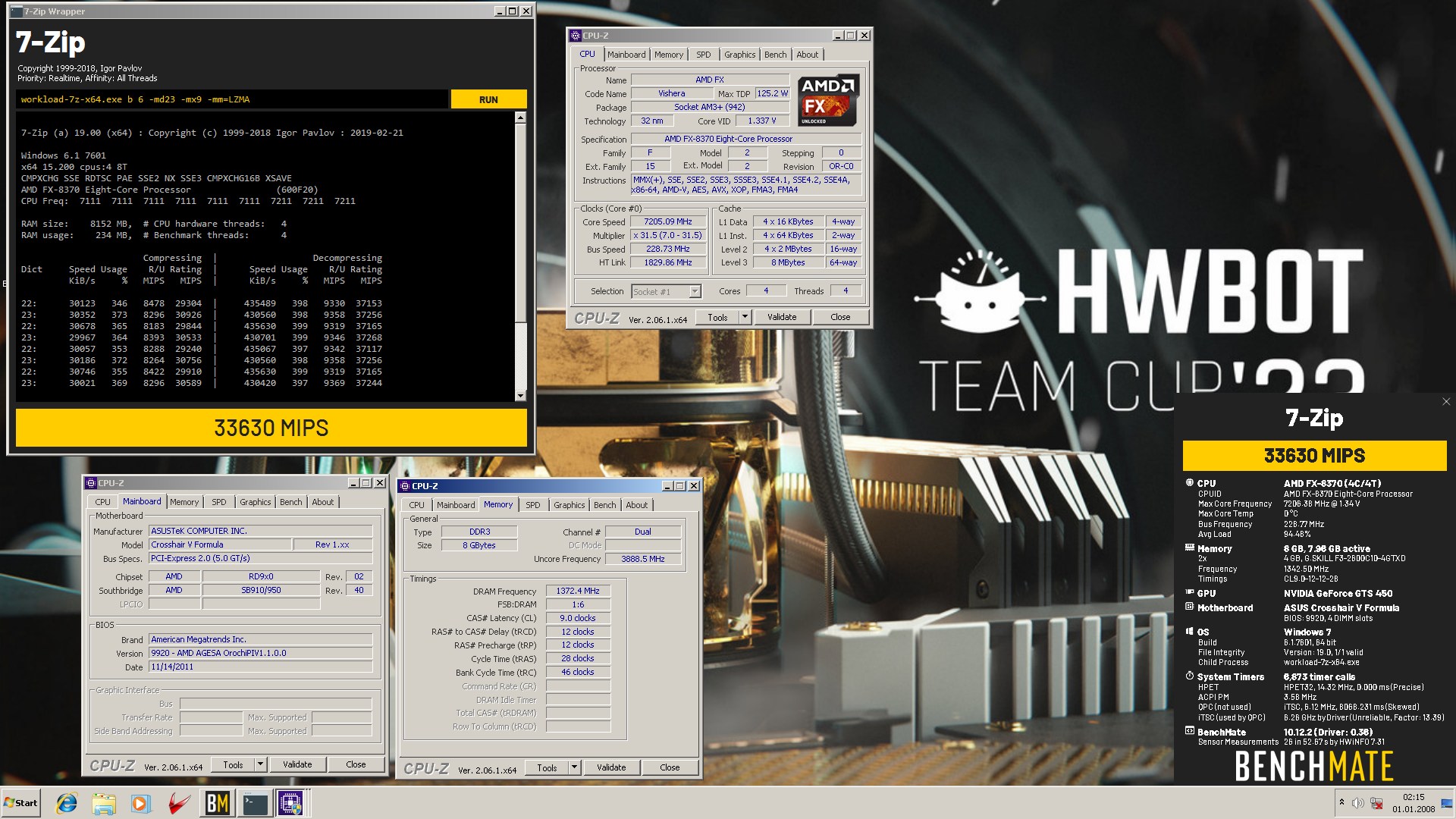Open About tab in top CPU-Z window
This screenshot has width=1456, height=819.
tap(808, 55)
